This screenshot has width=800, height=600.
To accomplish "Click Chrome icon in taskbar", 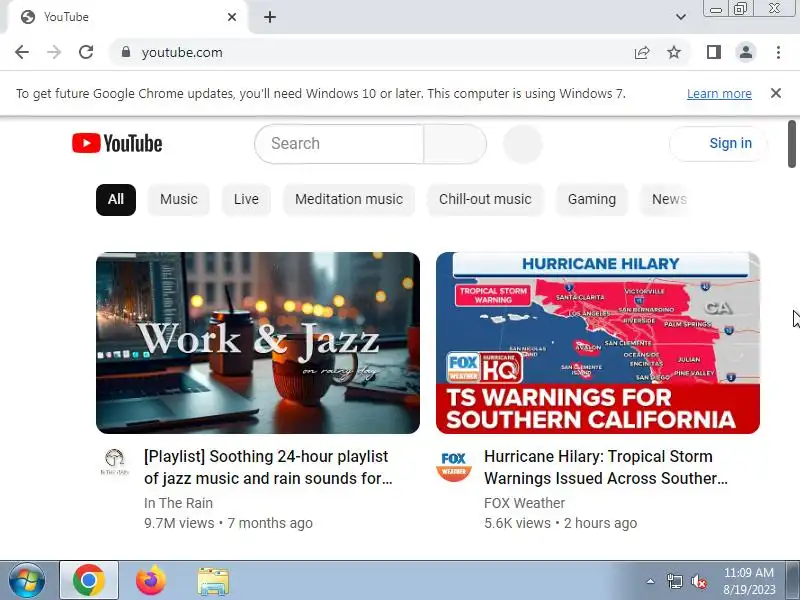I will (x=89, y=581).
